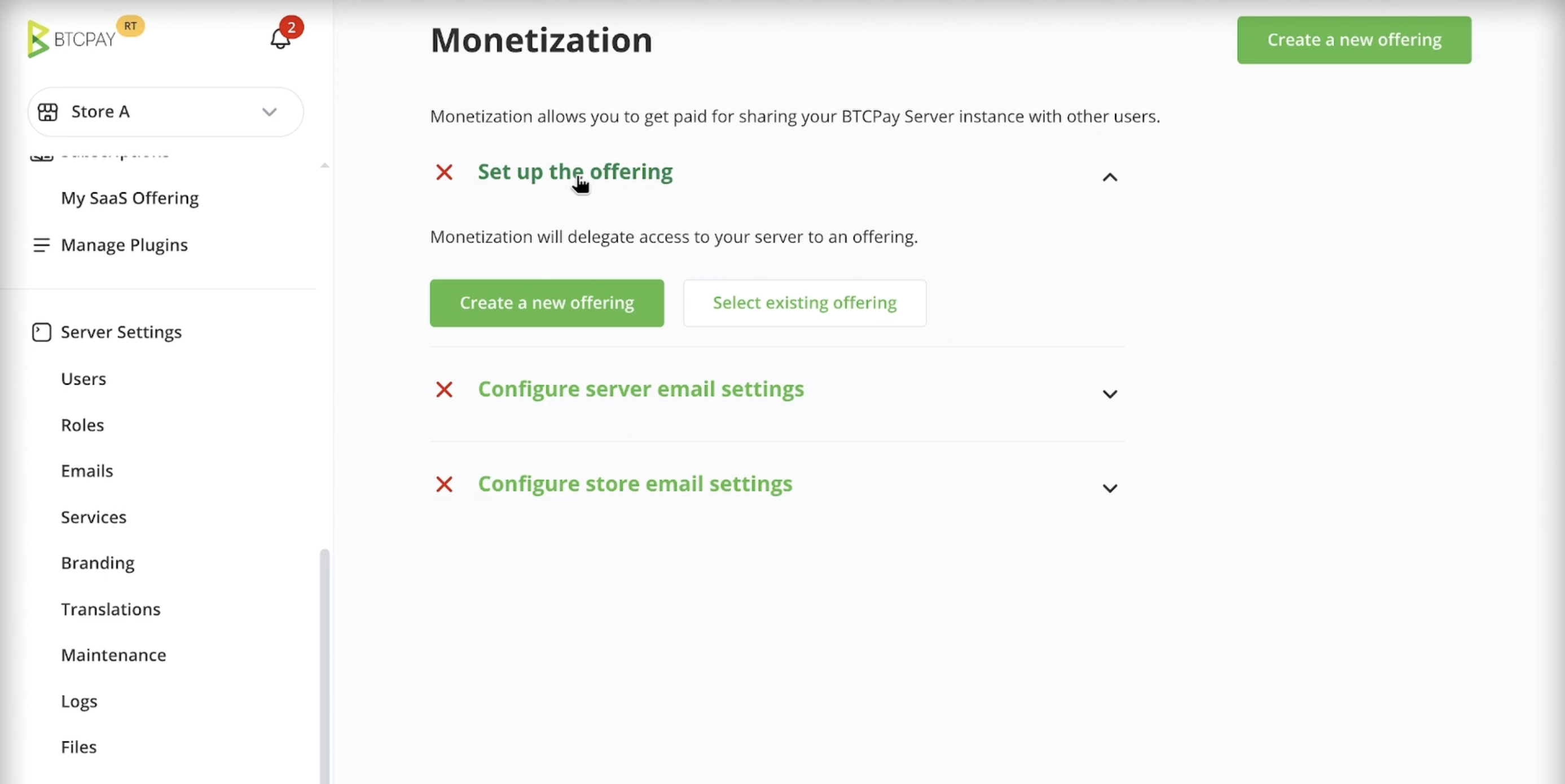
Task: Go to Branding settings
Action: 97,563
